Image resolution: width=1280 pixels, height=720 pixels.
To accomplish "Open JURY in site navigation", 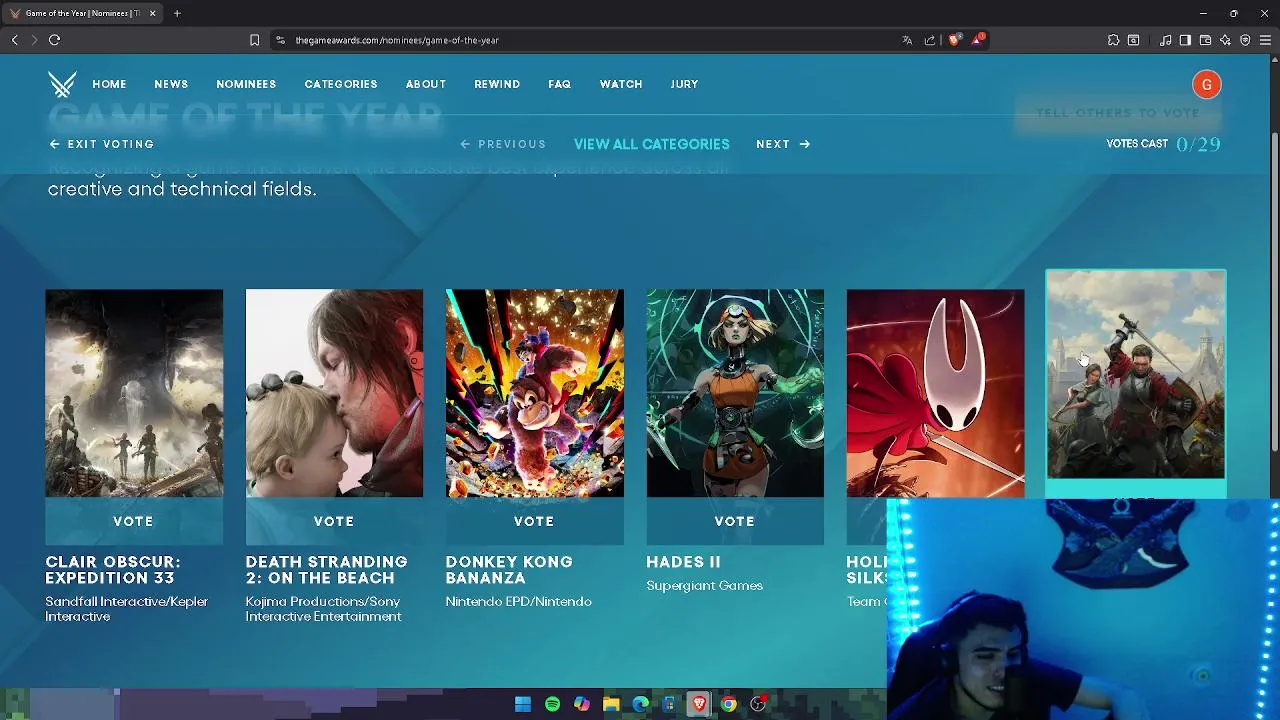I will pos(685,84).
